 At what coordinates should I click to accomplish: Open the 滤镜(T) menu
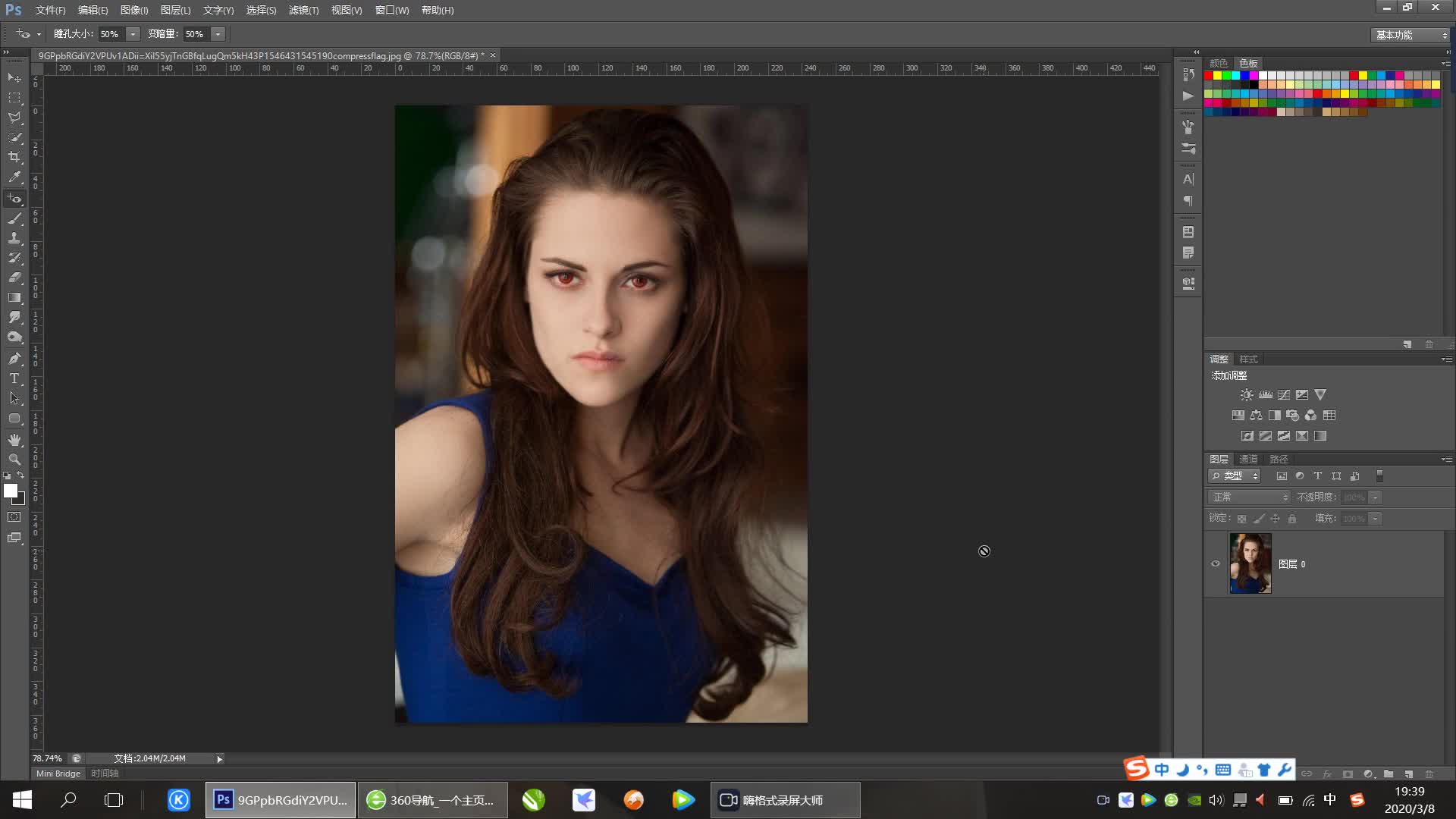303,10
